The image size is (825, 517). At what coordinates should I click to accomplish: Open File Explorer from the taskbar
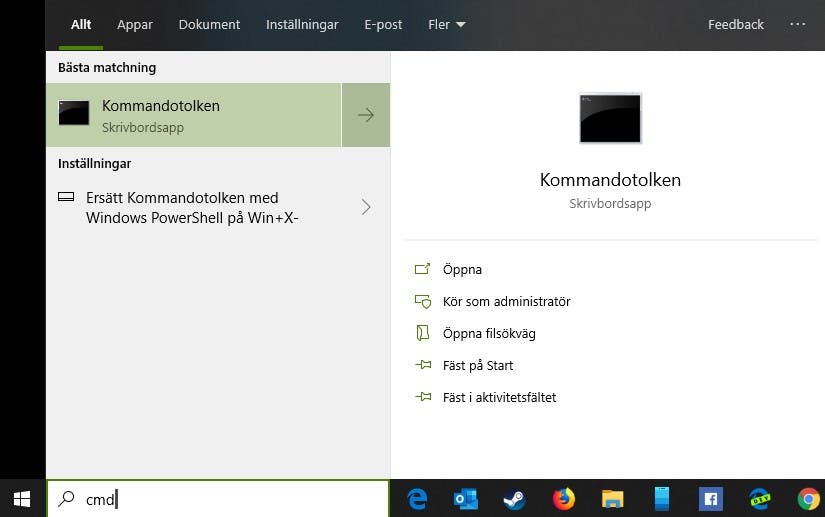pyautogui.click(x=613, y=499)
